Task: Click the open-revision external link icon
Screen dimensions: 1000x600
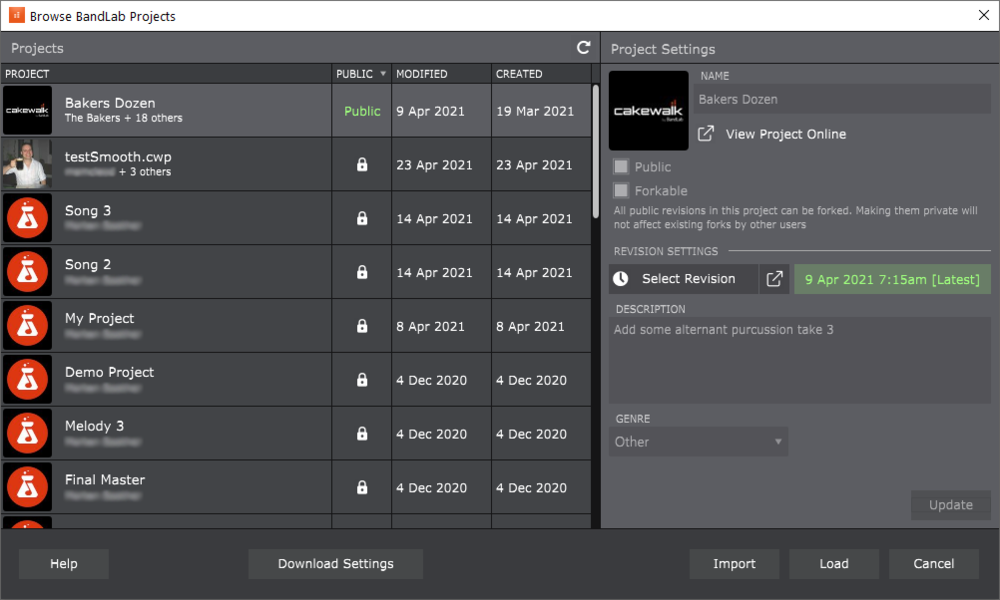Action: pos(774,279)
